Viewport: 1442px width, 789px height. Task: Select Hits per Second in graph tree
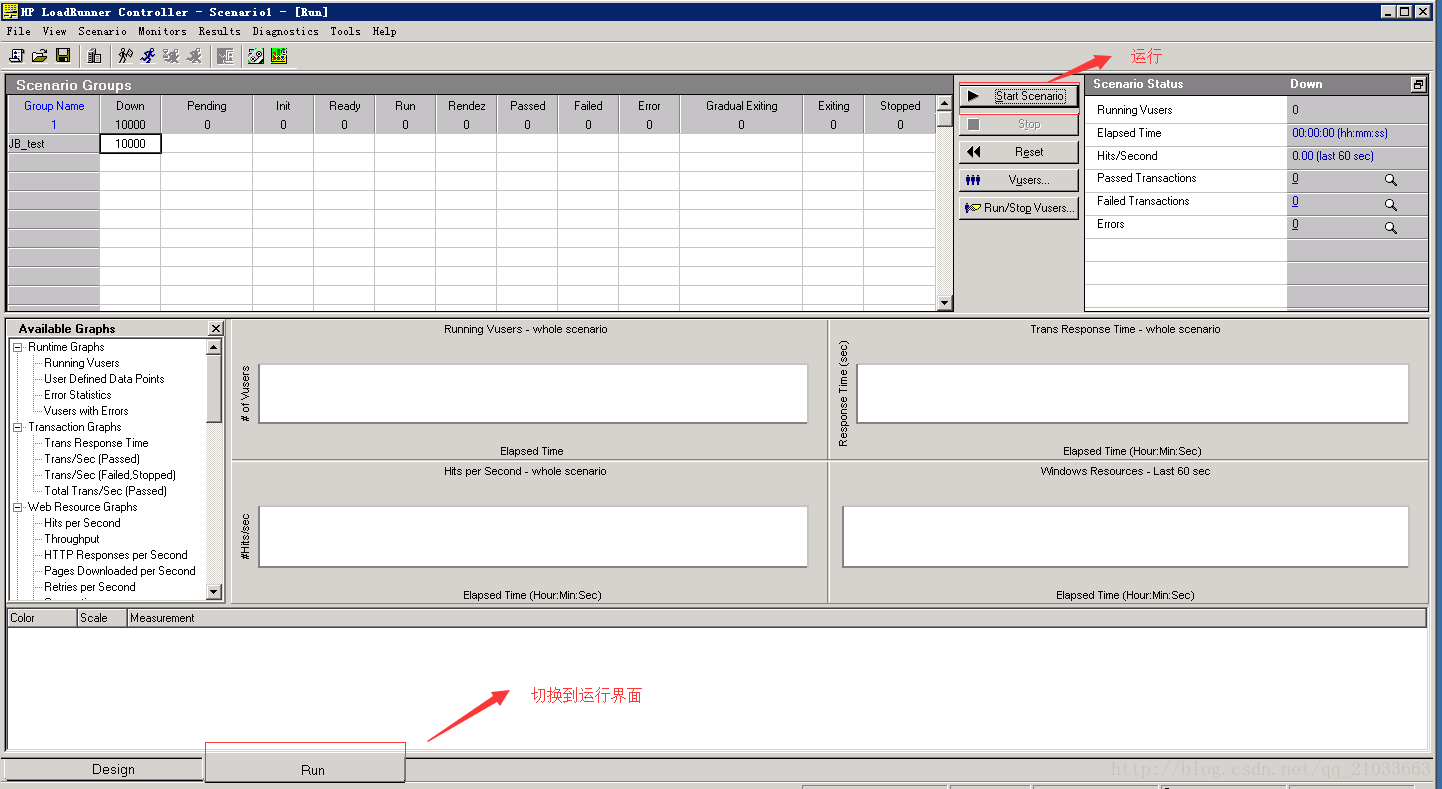82,523
